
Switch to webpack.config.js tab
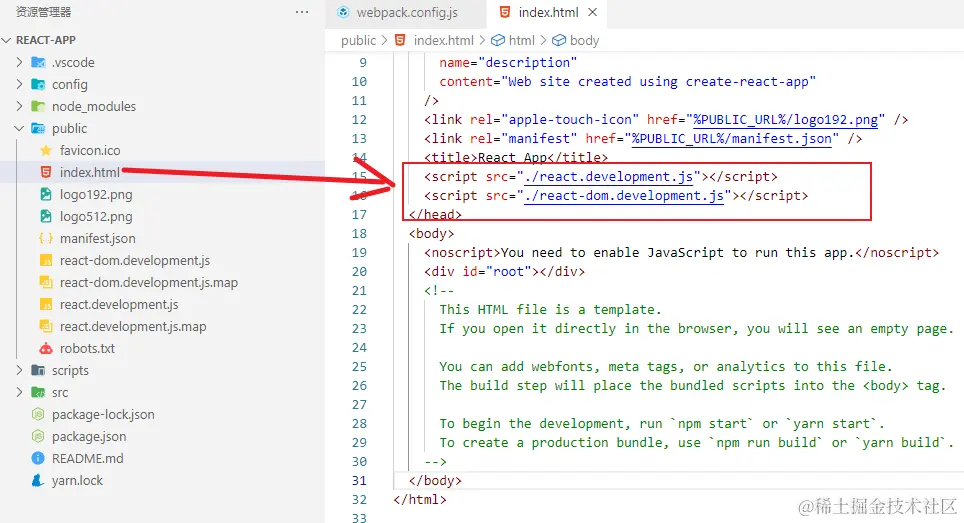(406, 13)
